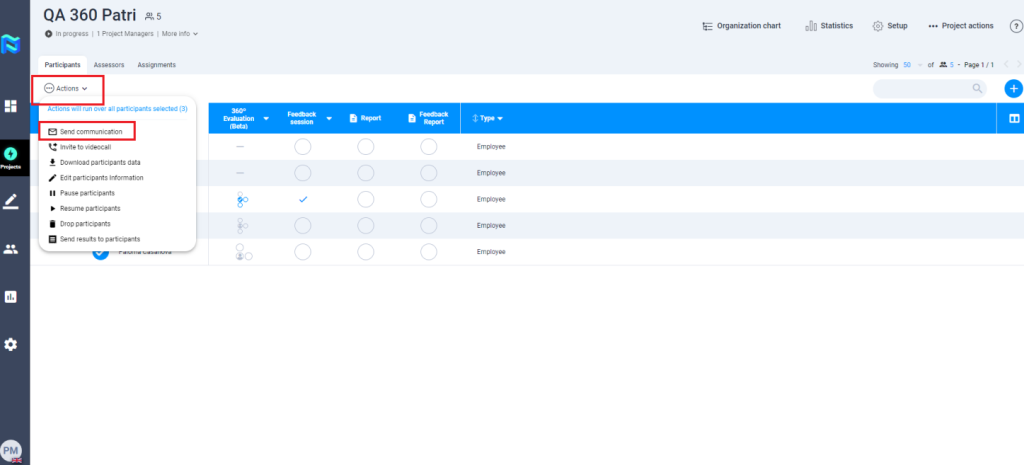The image size is (1024, 465).
Task: Open the settings gear in left sidebar
Action: 11,344
